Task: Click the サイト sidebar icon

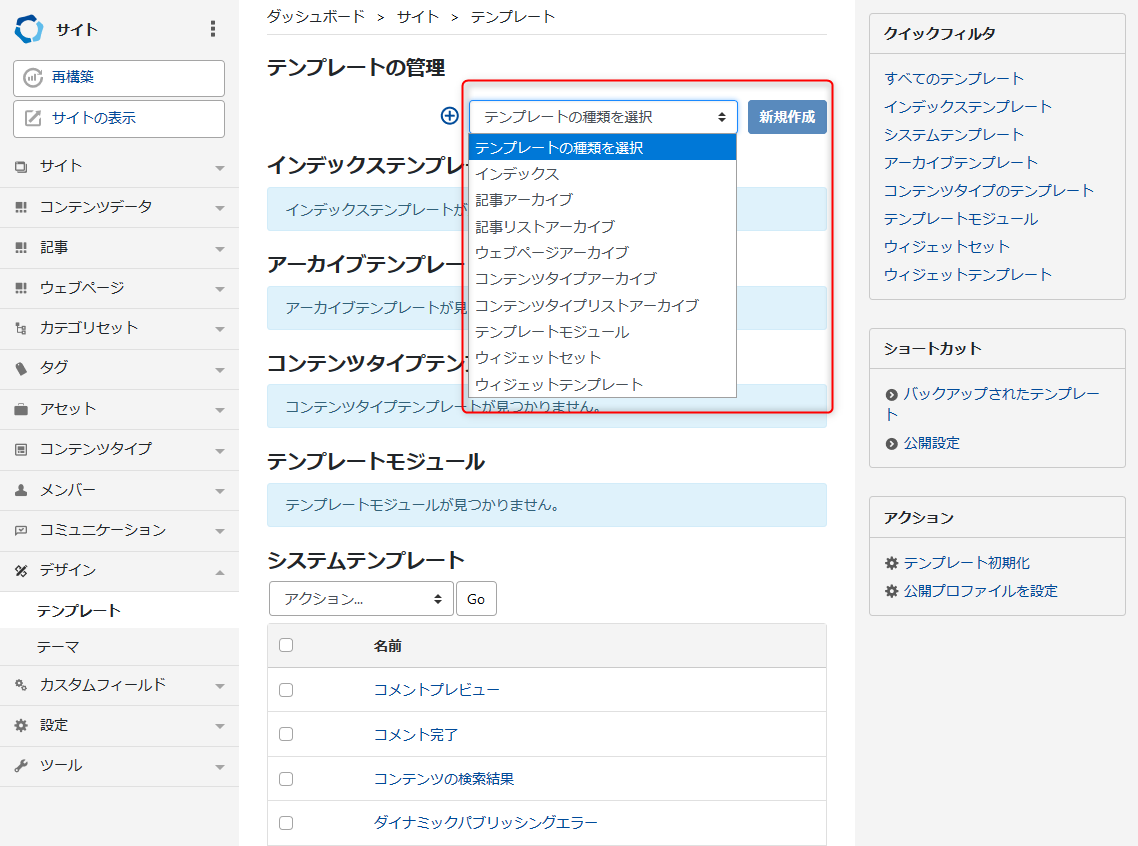Action: (x=21, y=167)
